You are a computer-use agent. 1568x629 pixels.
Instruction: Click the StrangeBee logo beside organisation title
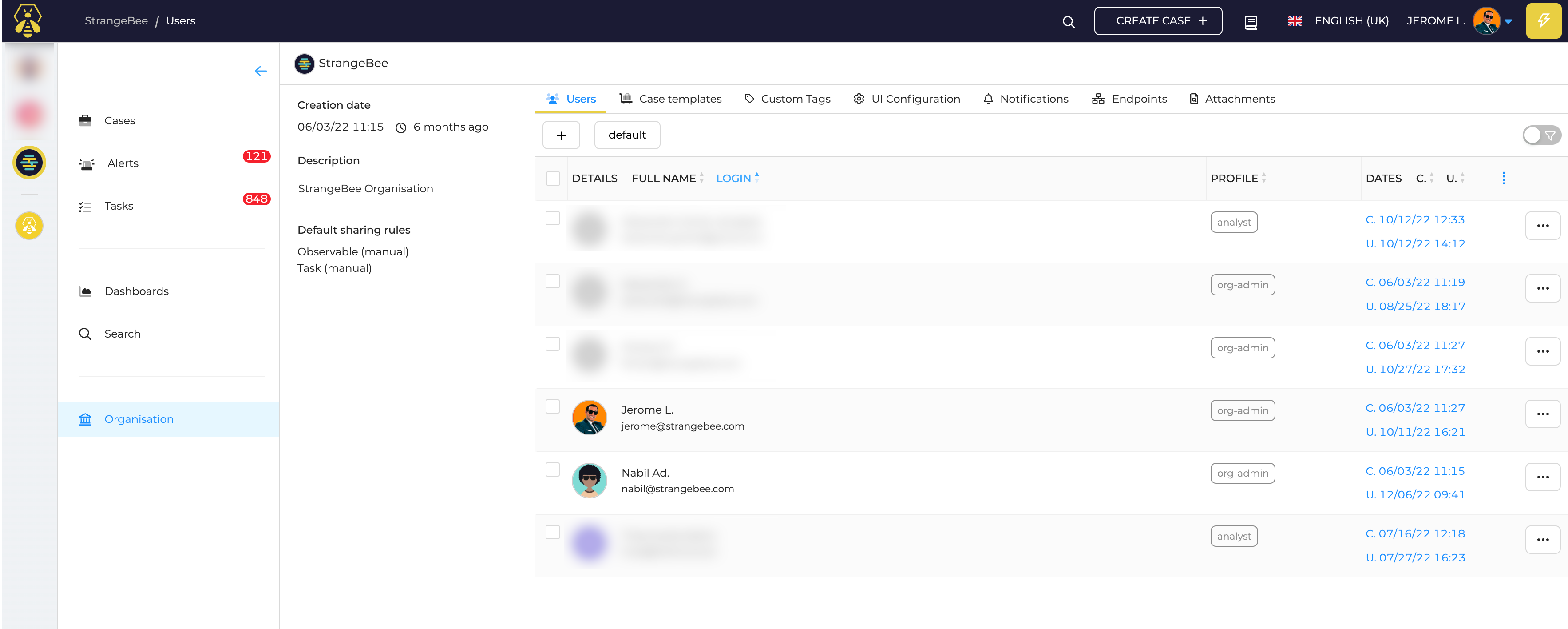tap(304, 64)
